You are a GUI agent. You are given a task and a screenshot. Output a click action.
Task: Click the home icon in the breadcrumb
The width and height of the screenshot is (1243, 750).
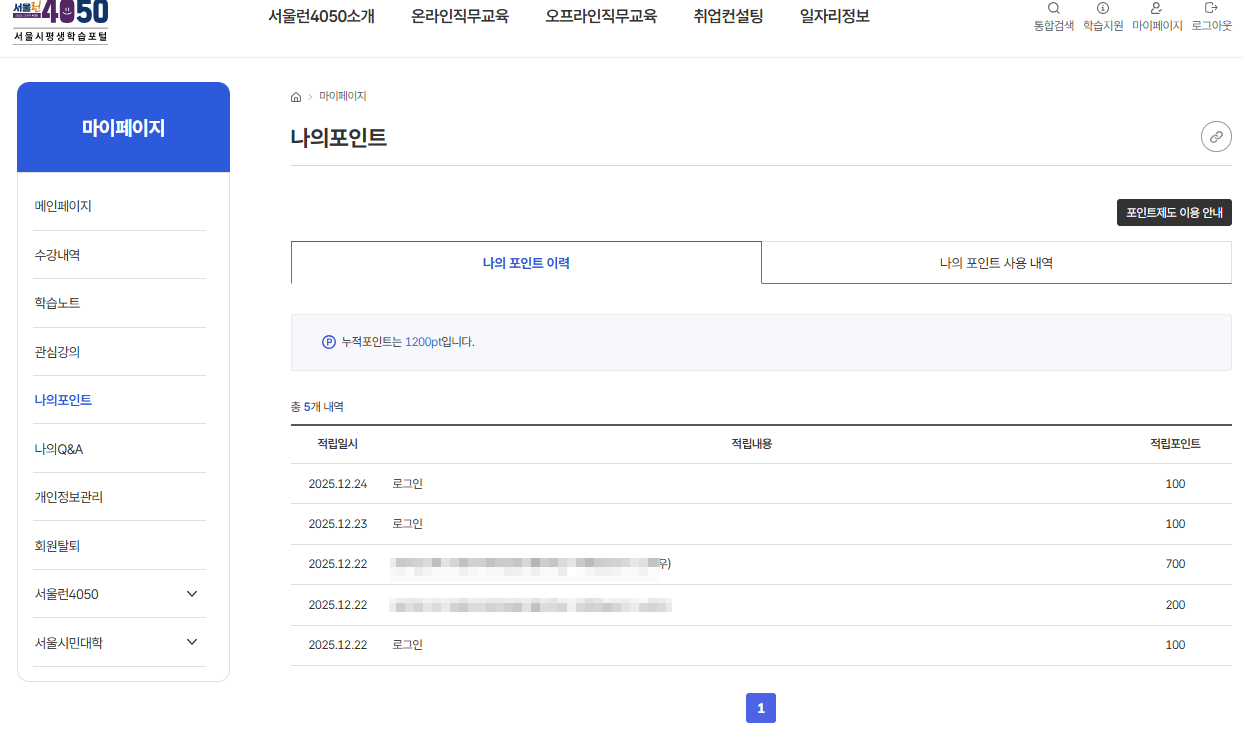(x=295, y=95)
